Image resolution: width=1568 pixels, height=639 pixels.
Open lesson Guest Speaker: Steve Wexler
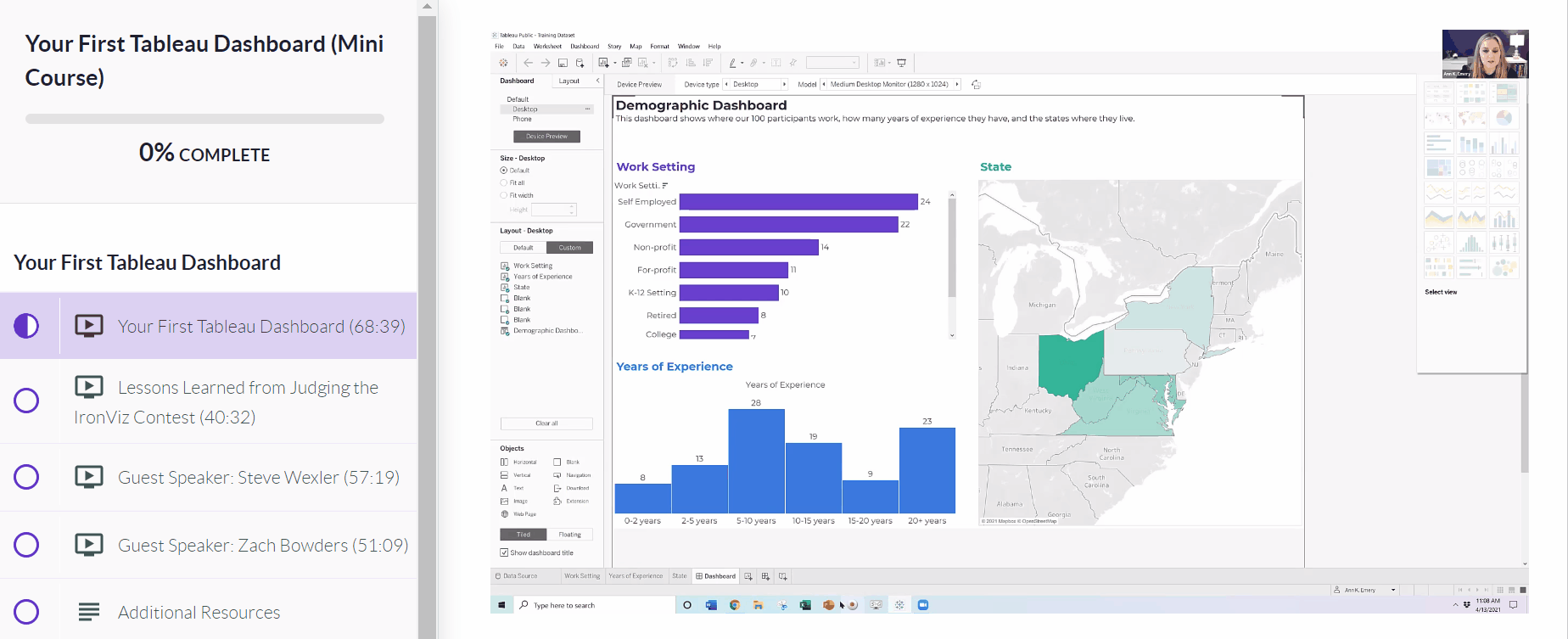coord(208,478)
